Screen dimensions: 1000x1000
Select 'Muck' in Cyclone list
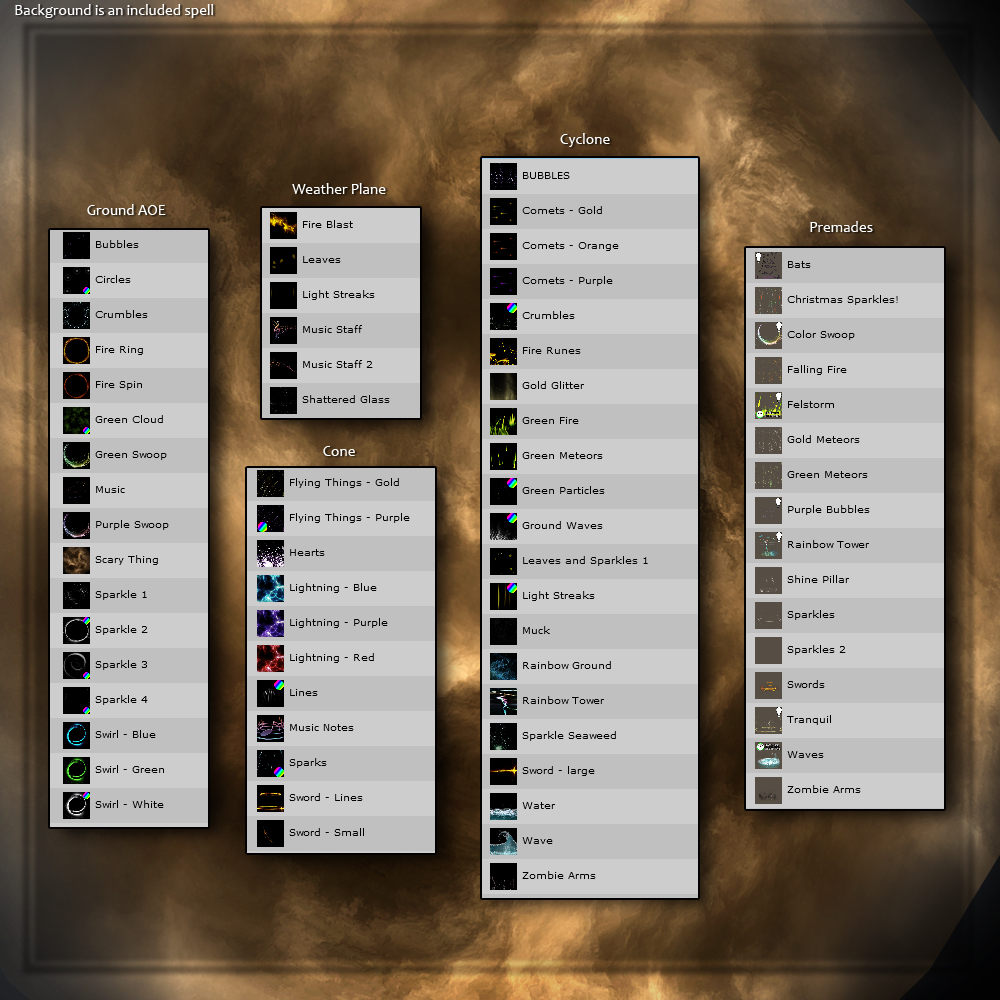pyautogui.click(x=590, y=631)
